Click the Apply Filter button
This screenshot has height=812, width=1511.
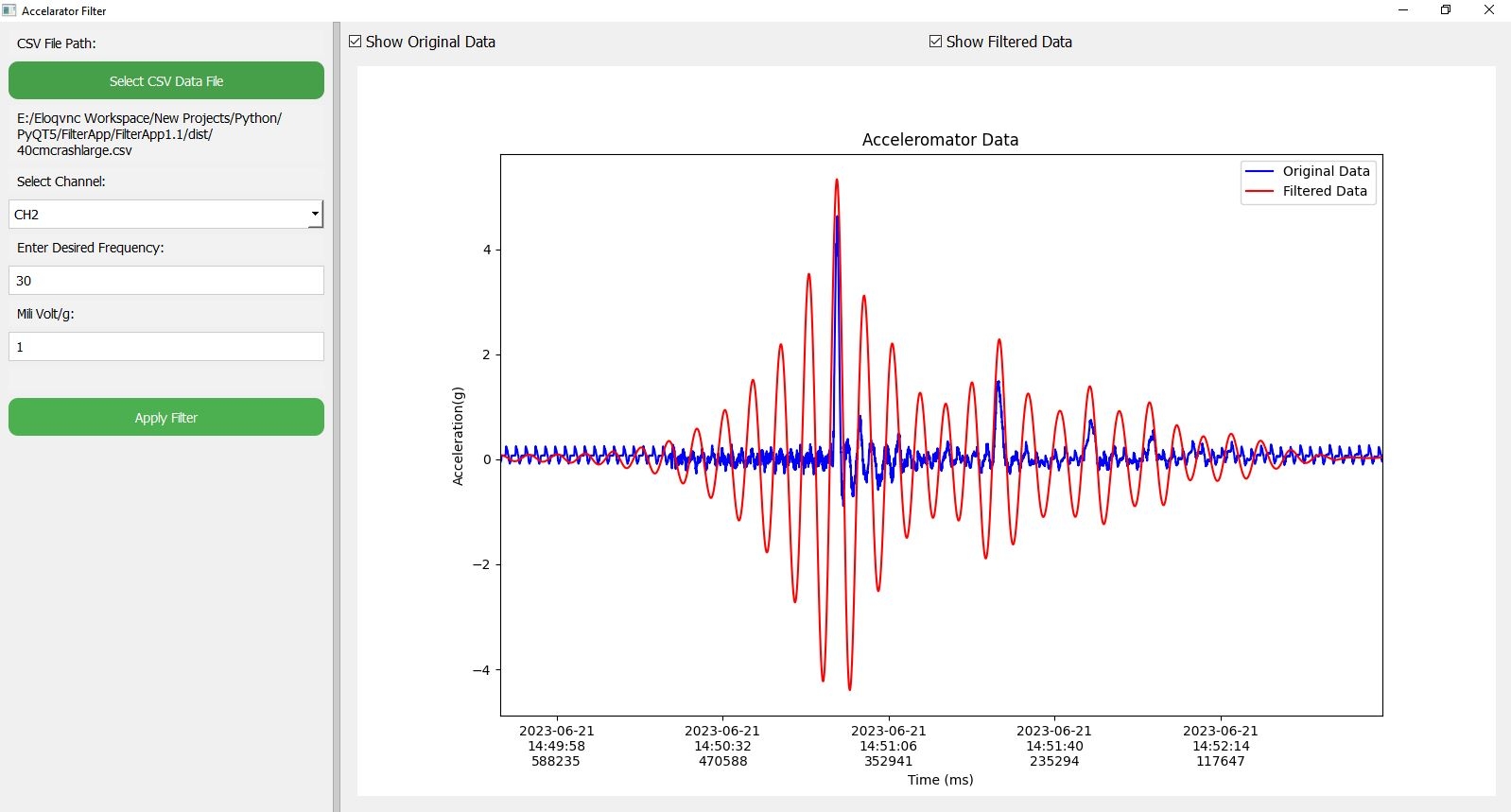click(166, 418)
